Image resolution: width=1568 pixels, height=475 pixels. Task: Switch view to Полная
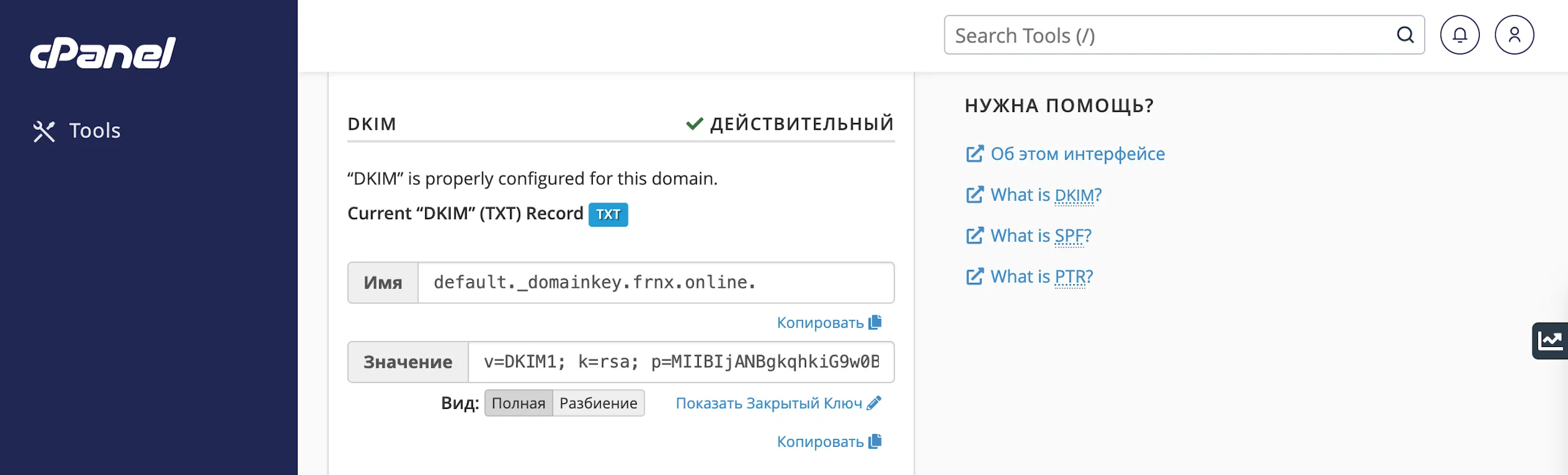coord(518,403)
